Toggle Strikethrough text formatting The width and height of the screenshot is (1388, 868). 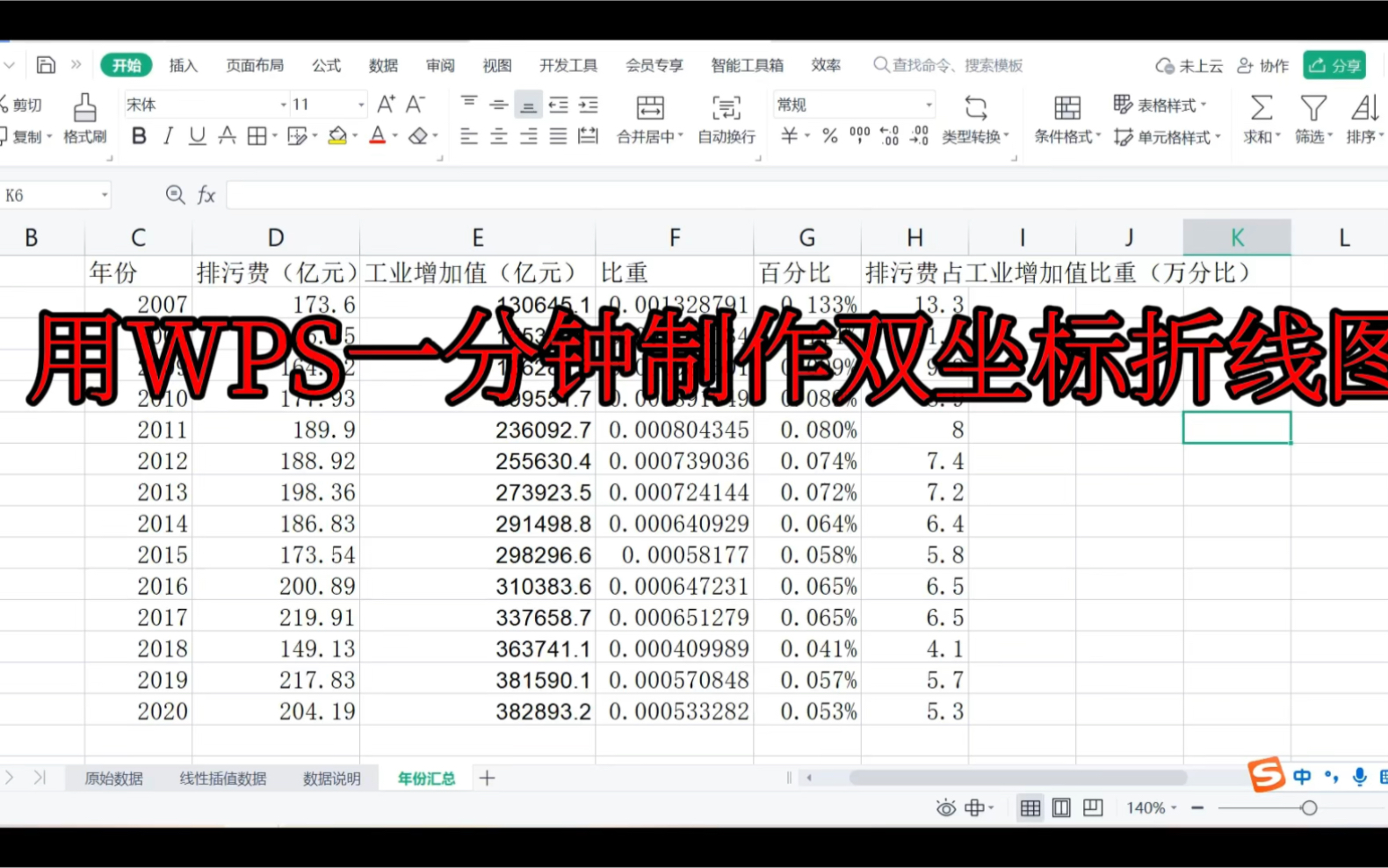[227, 136]
